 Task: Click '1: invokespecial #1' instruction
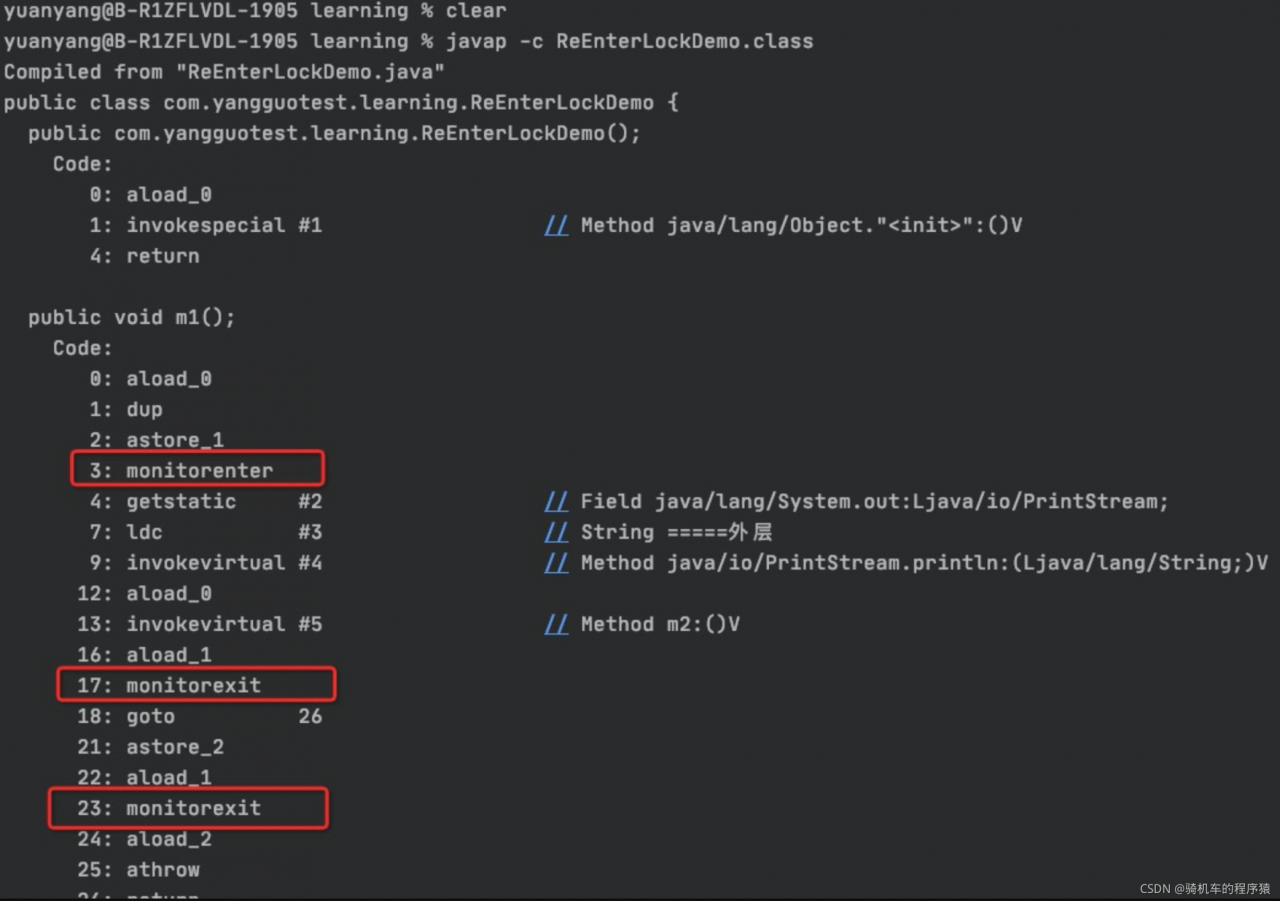point(206,225)
